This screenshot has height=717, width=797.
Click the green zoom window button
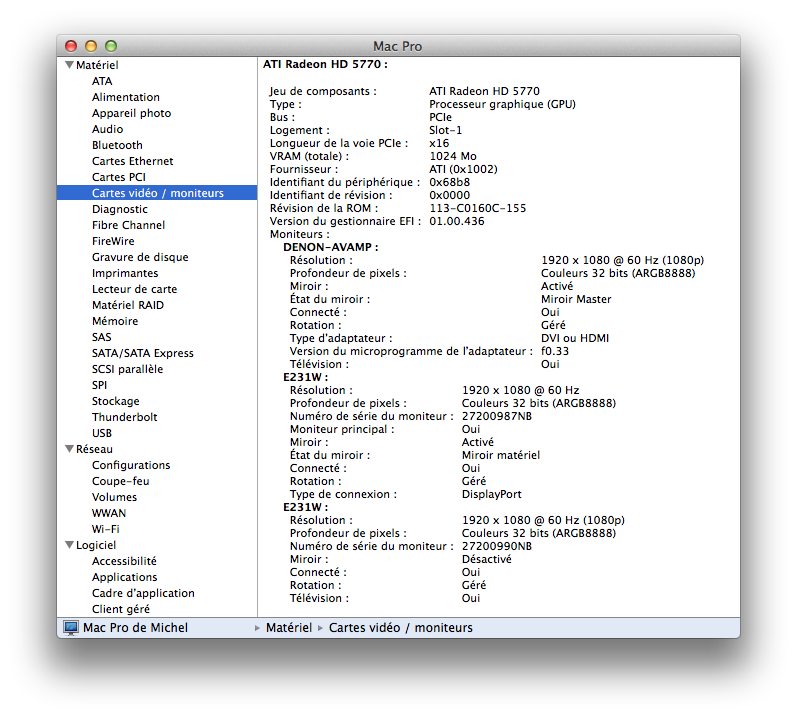111,46
